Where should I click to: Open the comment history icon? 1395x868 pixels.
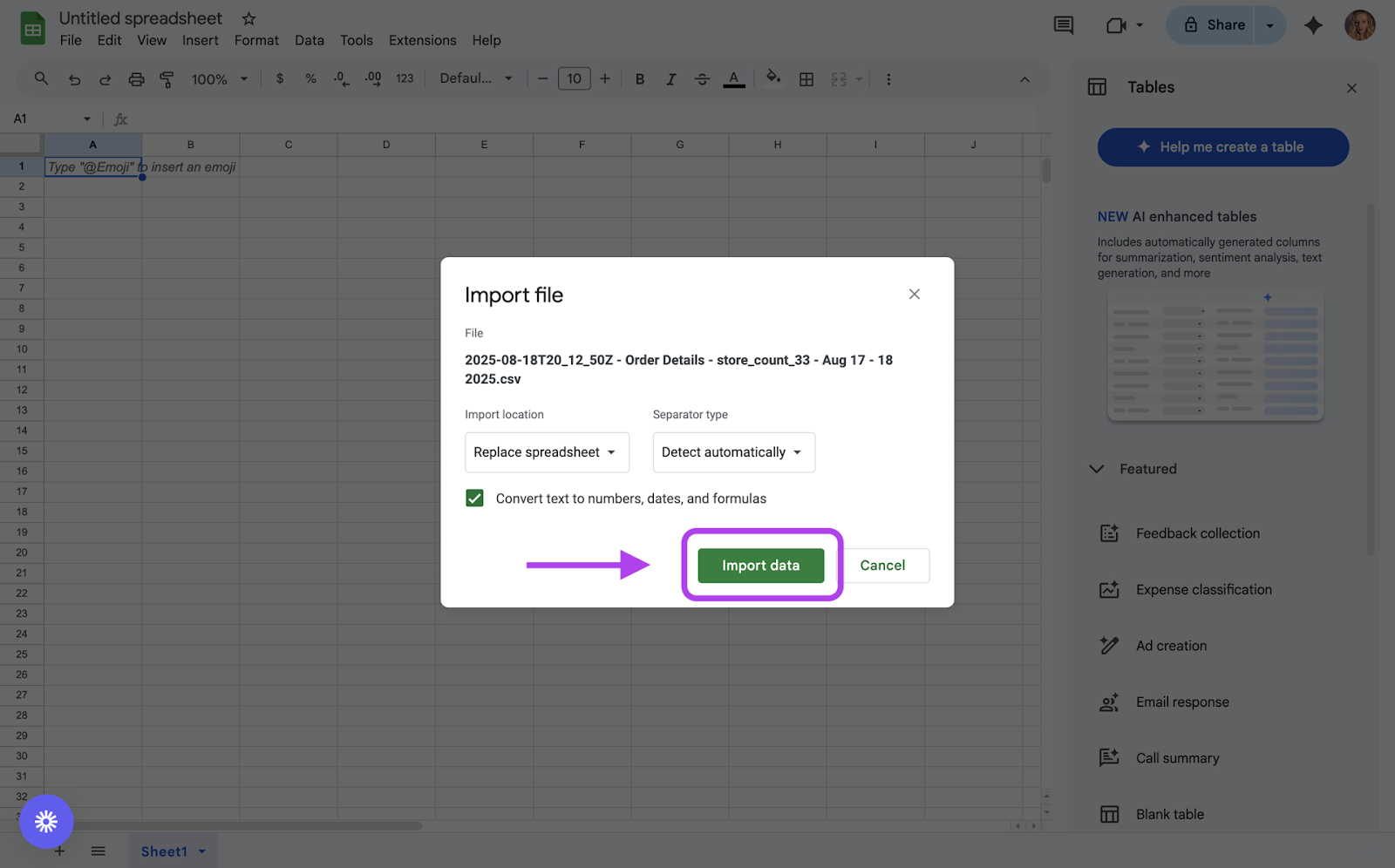pyautogui.click(x=1063, y=25)
